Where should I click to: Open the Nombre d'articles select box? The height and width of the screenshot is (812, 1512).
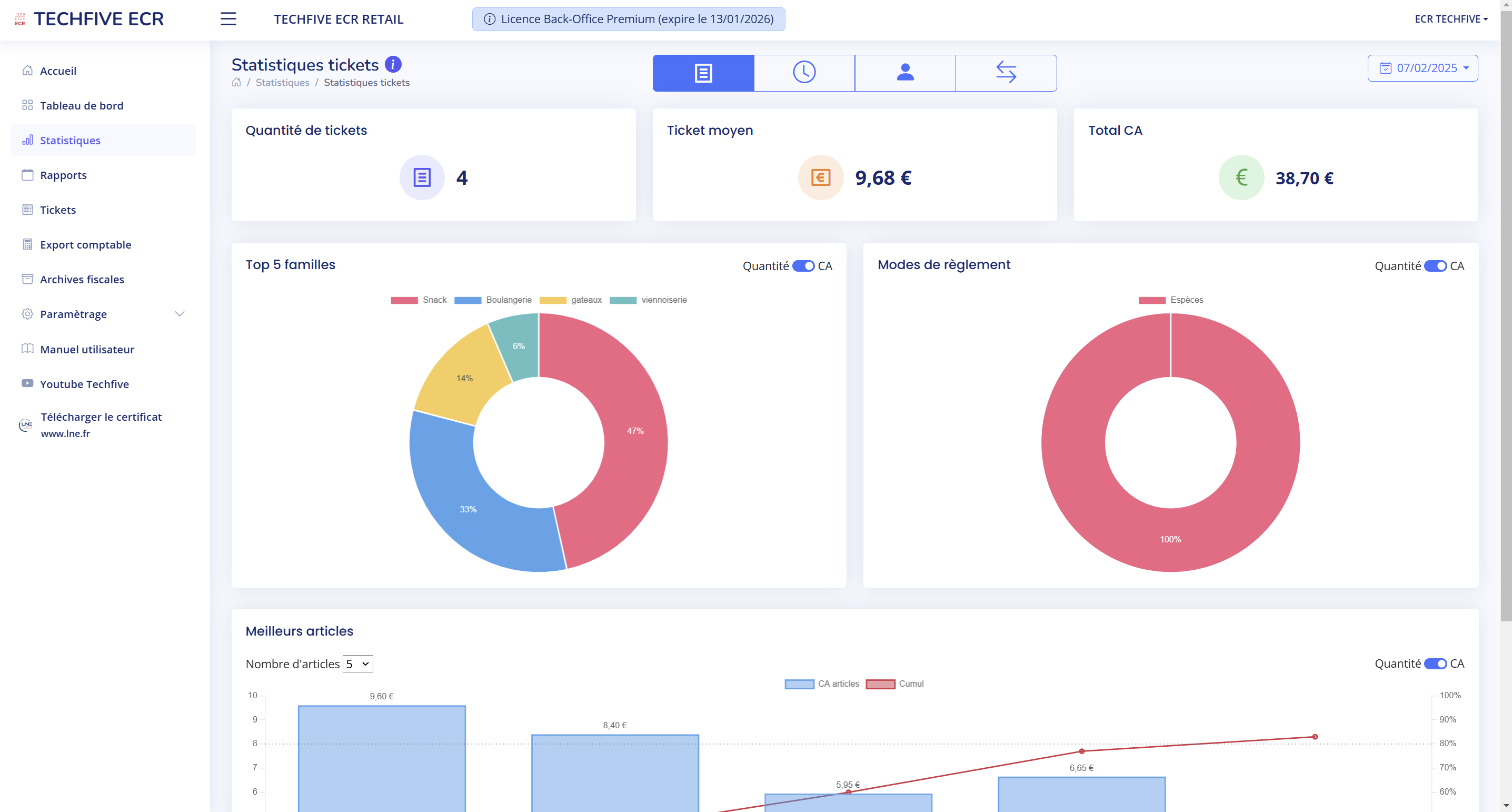point(357,664)
